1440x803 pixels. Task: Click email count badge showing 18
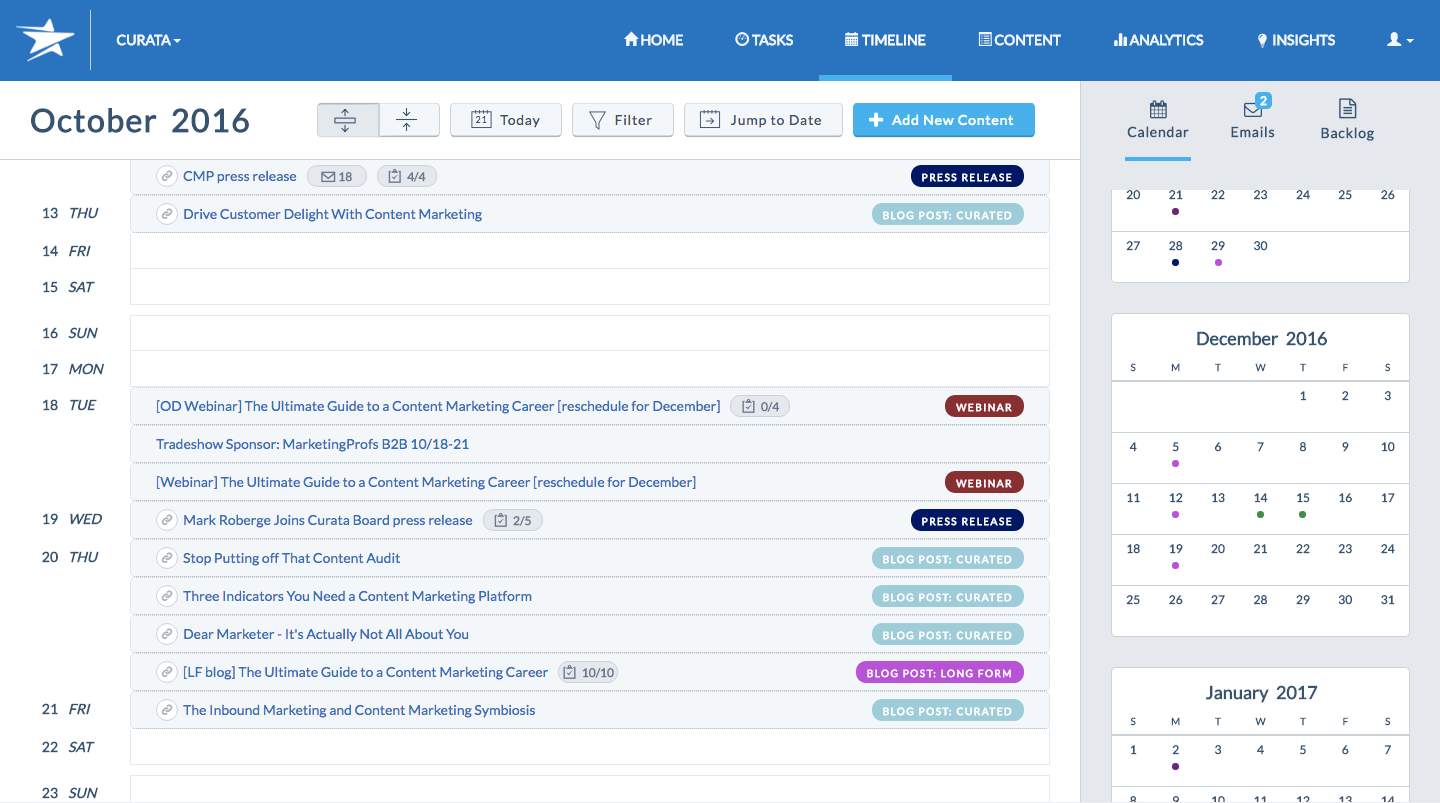336,177
